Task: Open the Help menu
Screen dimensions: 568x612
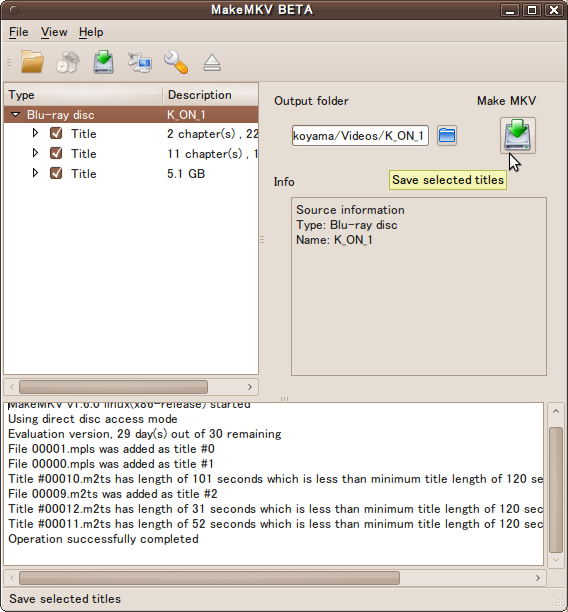Action: tap(91, 32)
